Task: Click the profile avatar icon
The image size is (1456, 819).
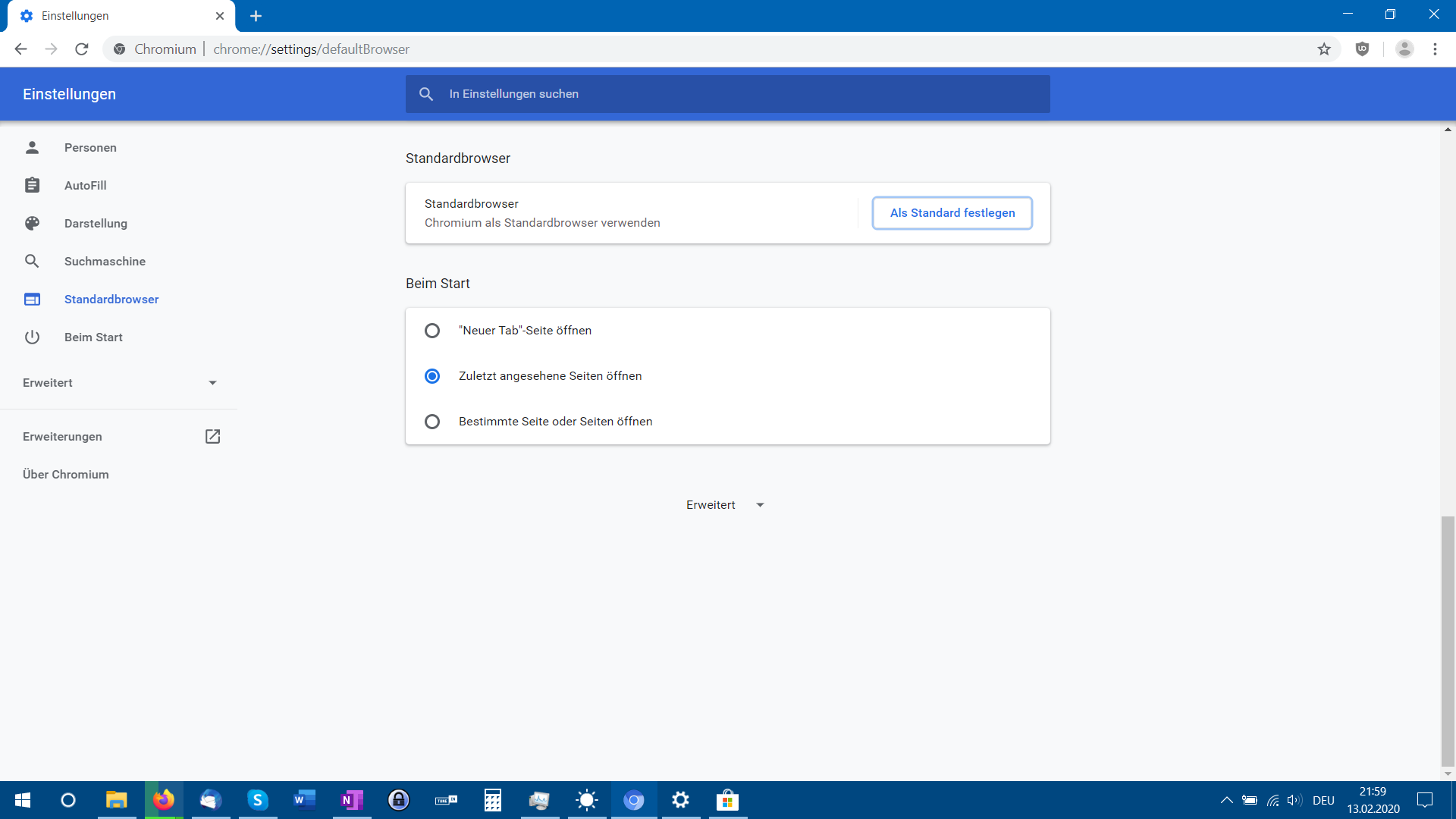Action: [x=1404, y=49]
